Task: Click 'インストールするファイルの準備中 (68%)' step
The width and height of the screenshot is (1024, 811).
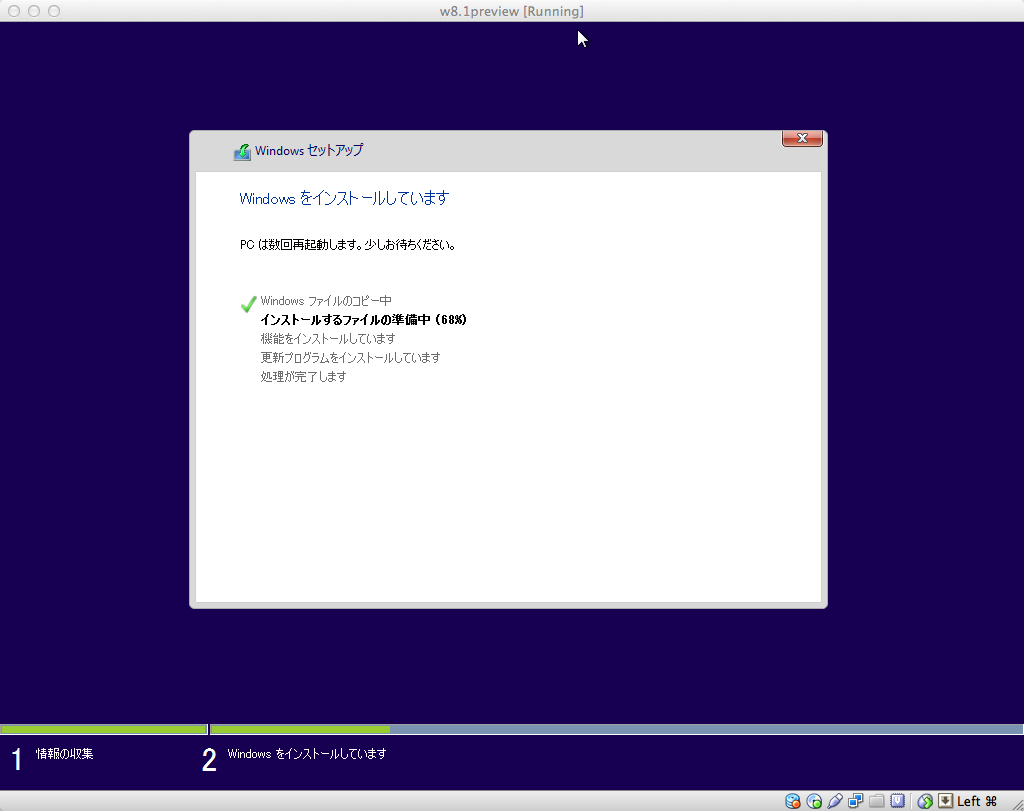Action: point(364,320)
